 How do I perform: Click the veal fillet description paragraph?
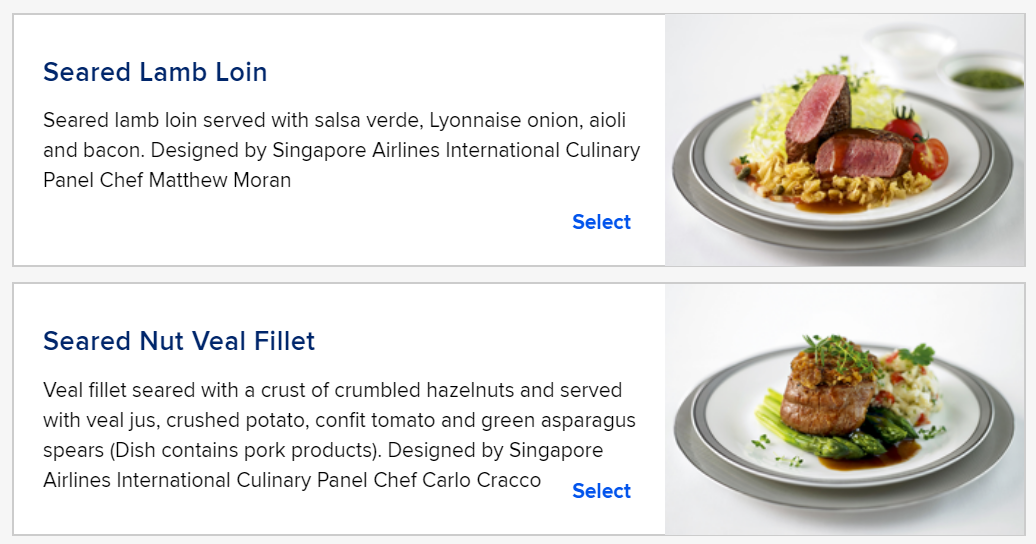tap(340, 435)
